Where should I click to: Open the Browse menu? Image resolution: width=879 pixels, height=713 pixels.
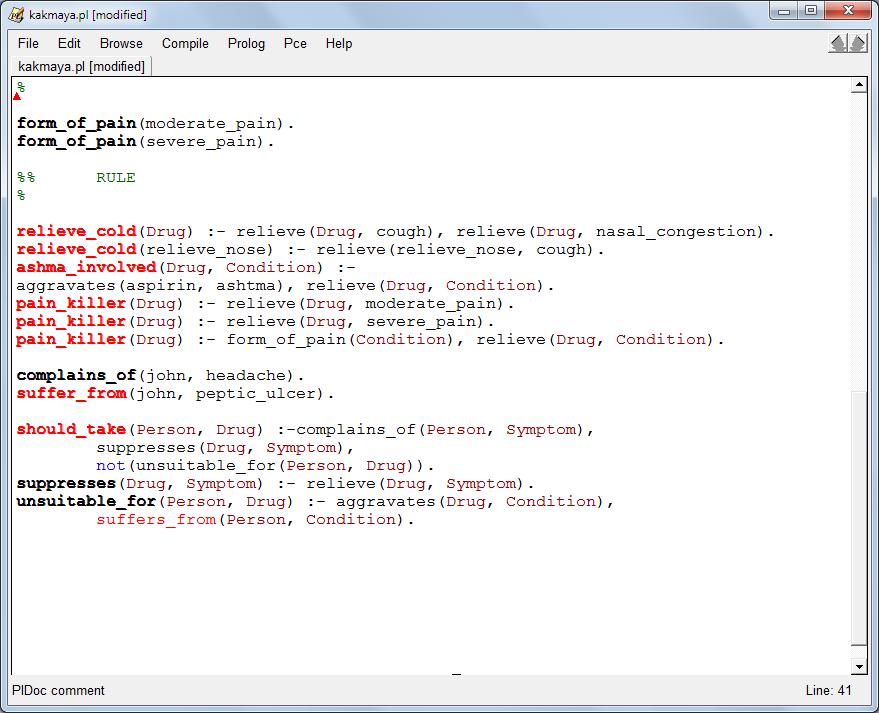[x=120, y=43]
